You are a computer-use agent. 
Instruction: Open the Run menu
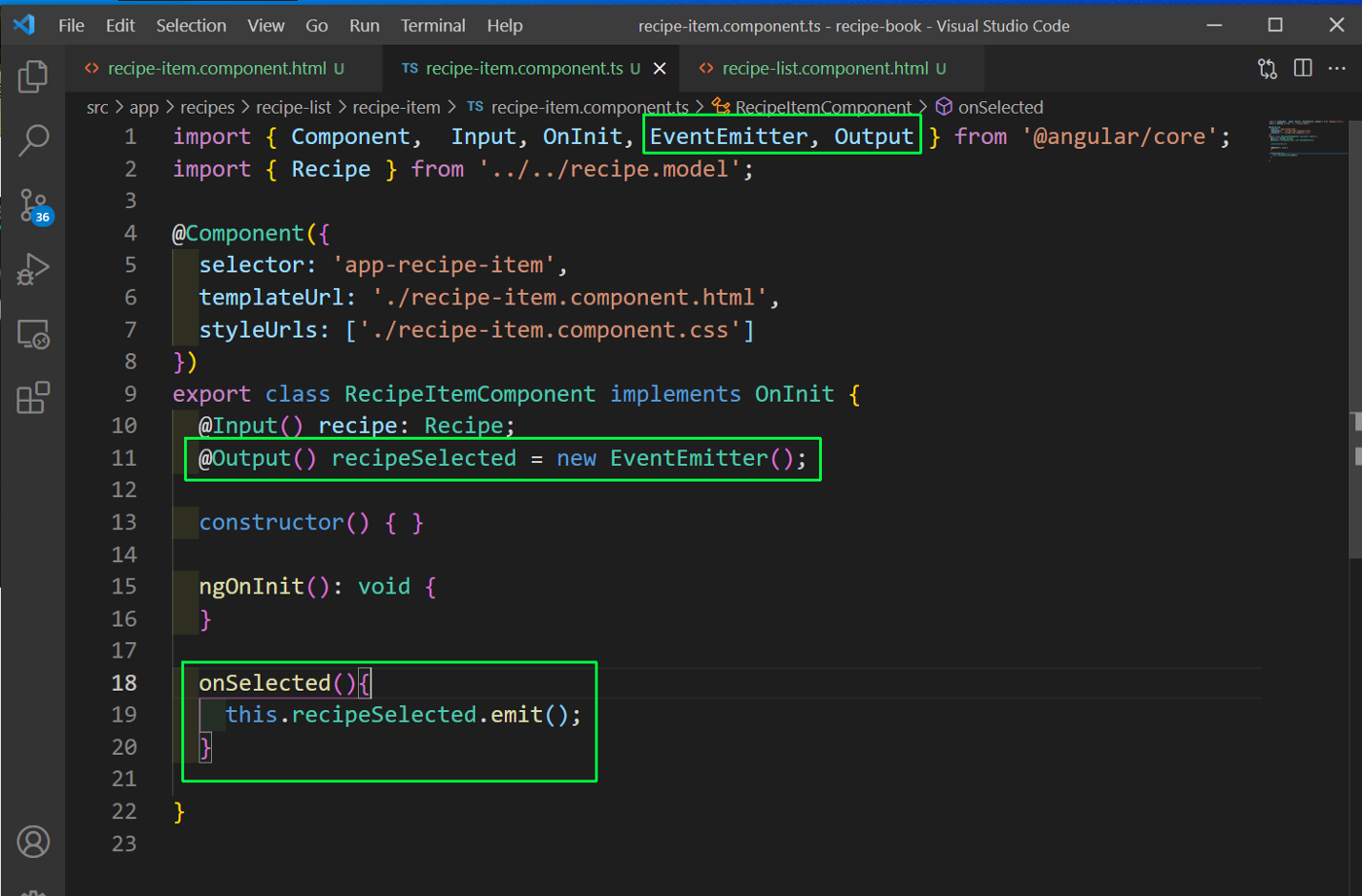(x=365, y=25)
